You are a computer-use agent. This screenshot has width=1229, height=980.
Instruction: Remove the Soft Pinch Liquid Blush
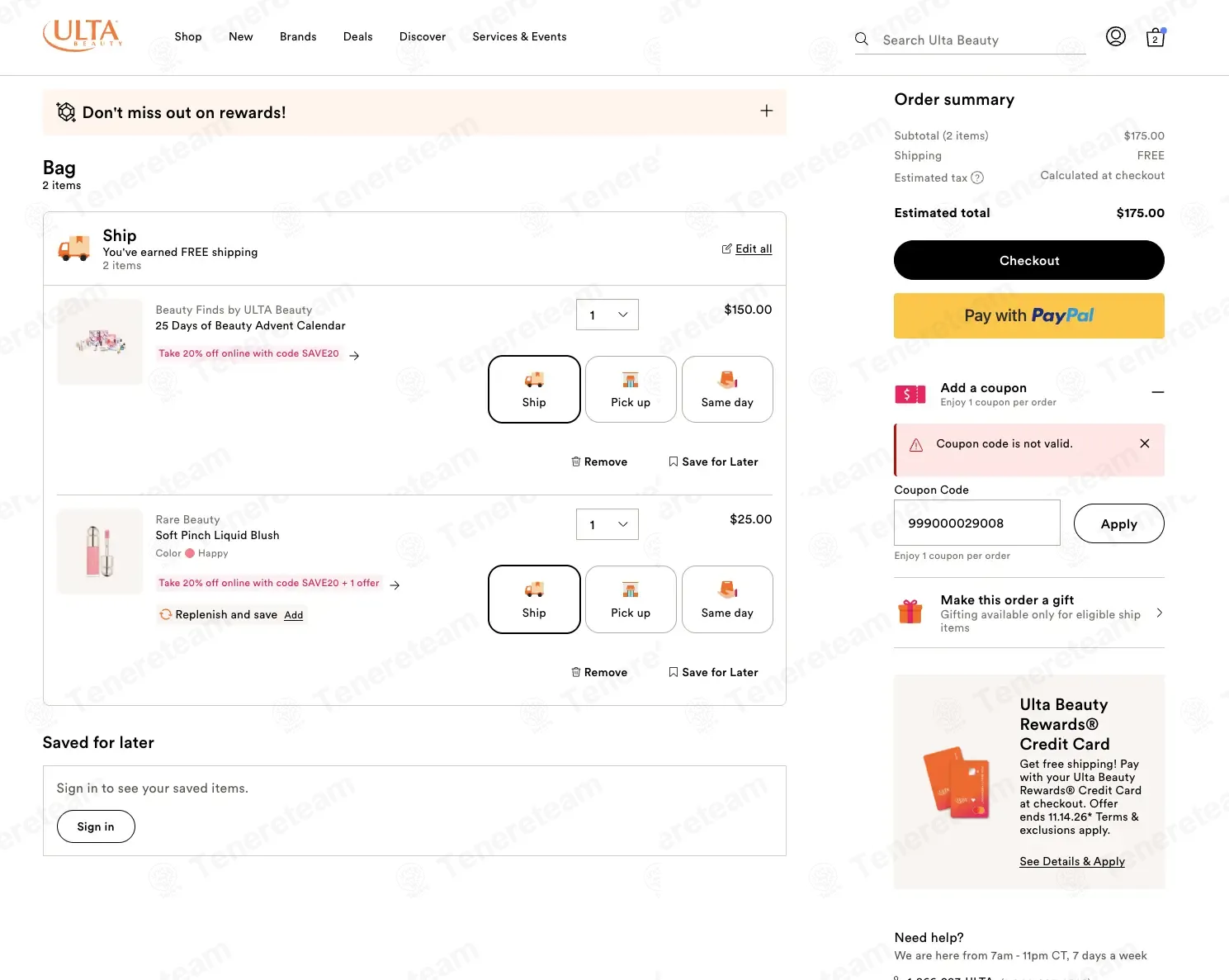click(599, 672)
